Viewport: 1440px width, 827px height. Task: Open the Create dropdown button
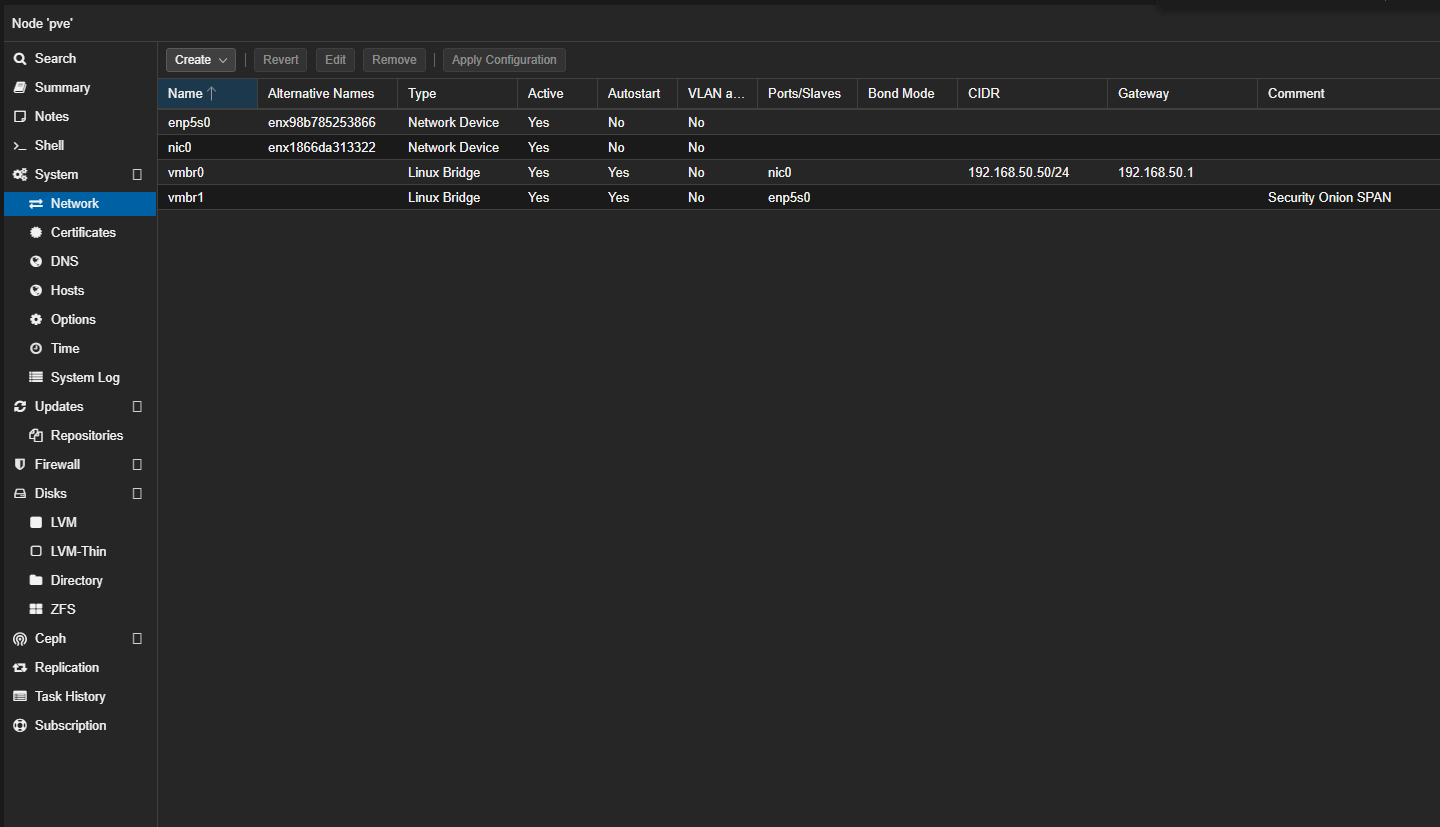pos(201,60)
